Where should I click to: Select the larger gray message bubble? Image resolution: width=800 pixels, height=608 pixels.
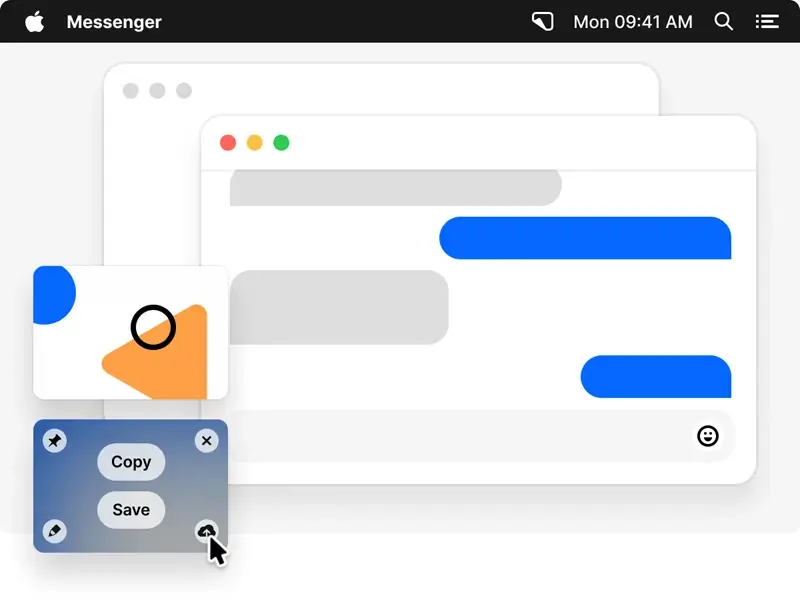339,307
